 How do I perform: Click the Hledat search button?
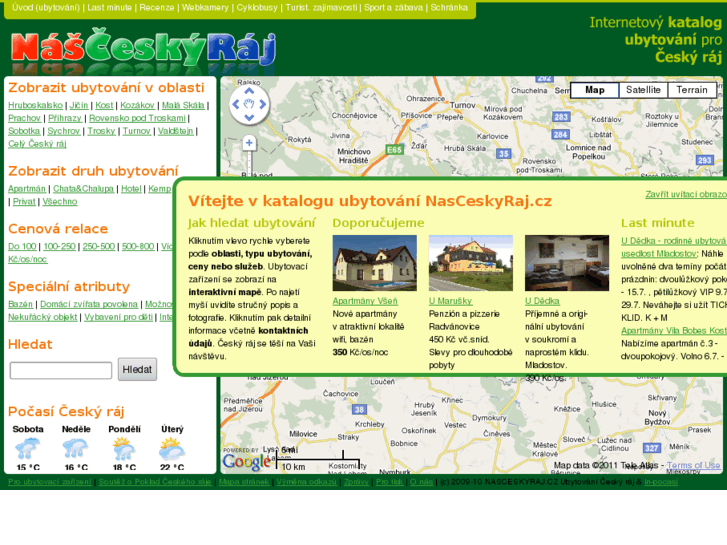click(x=137, y=369)
